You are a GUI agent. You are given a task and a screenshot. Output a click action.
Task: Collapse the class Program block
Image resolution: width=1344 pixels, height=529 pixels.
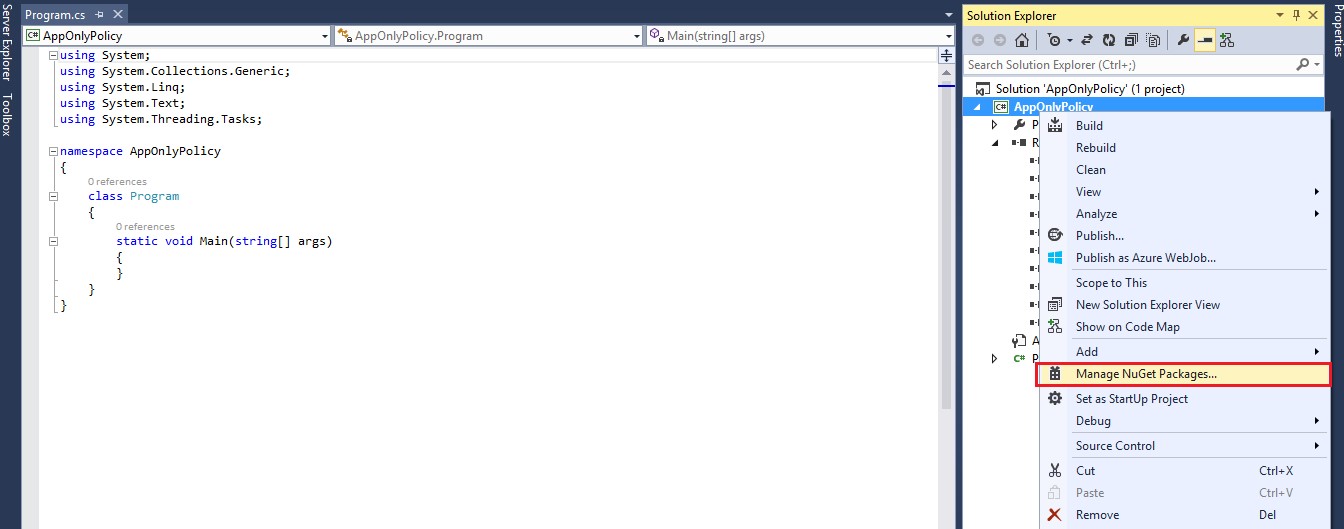(53, 196)
